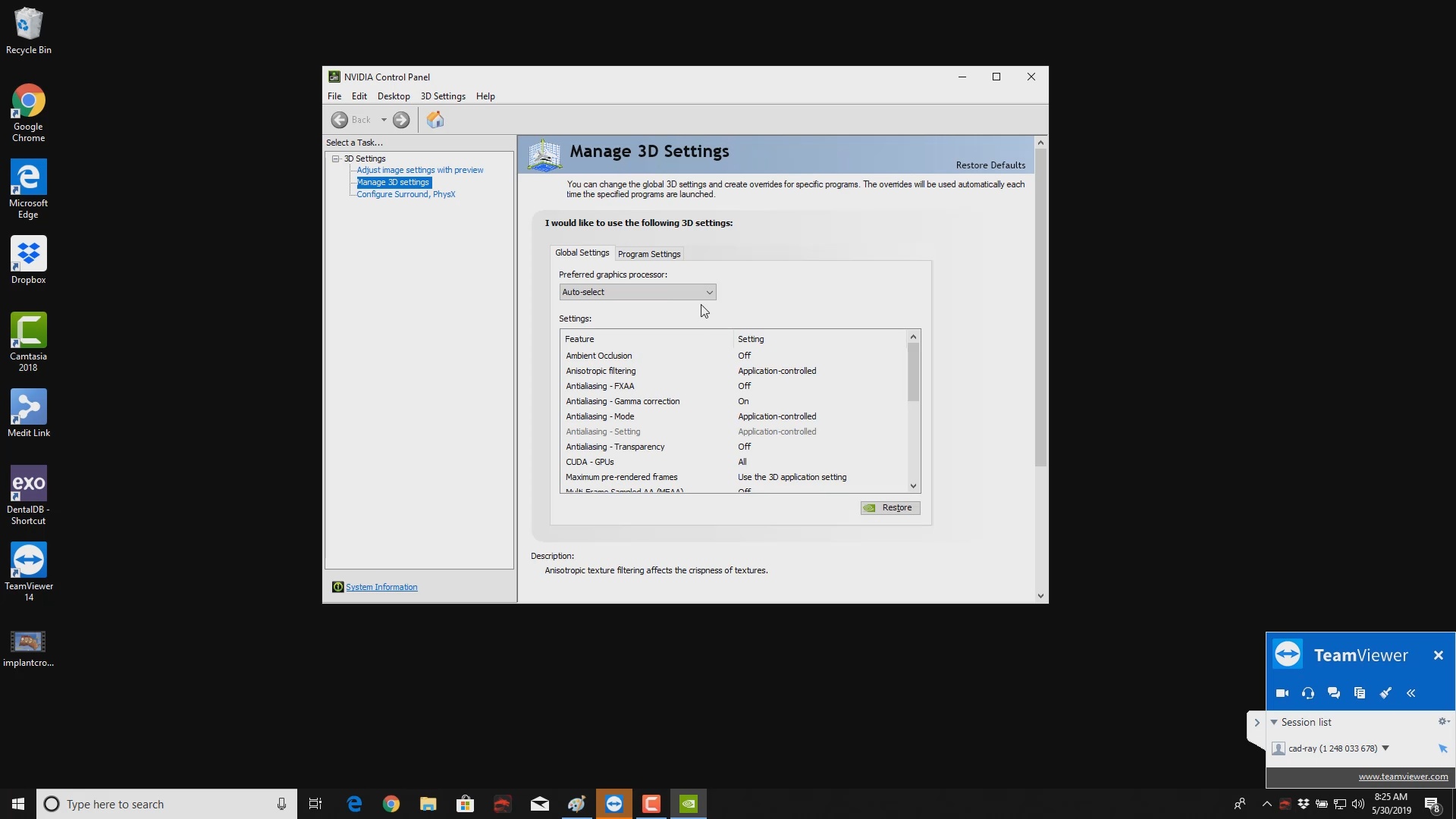
Task: Open DentalDB desktop shortcut
Action: [x=28, y=496]
